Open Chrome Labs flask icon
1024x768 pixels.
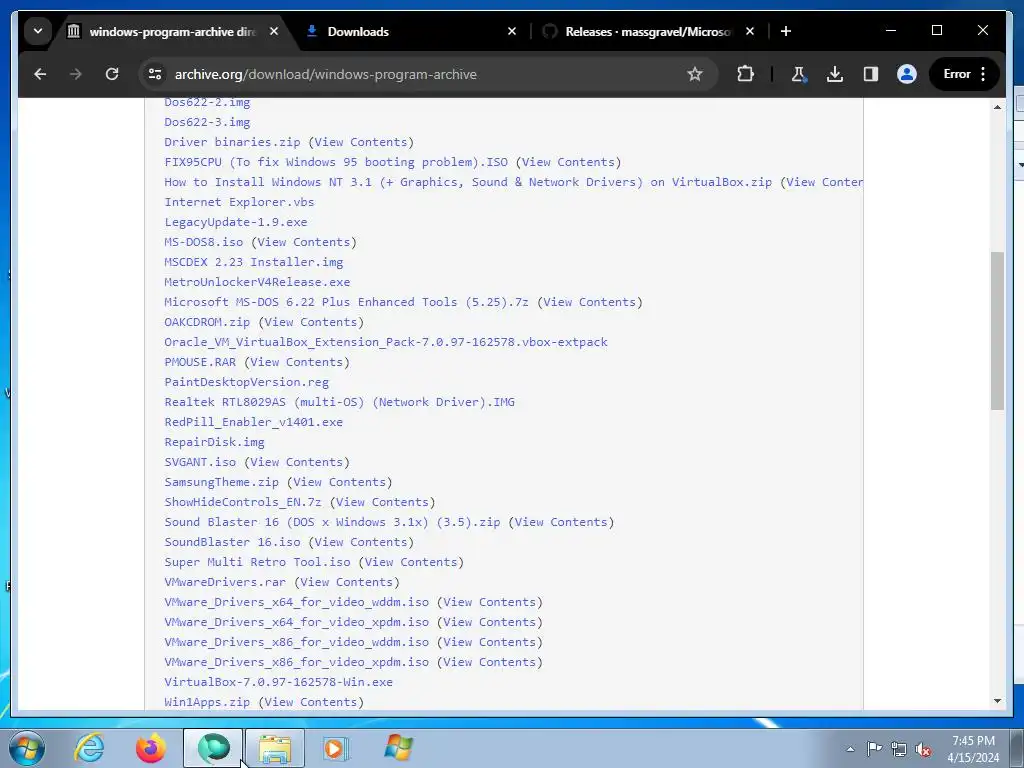(x=798, y=74)
